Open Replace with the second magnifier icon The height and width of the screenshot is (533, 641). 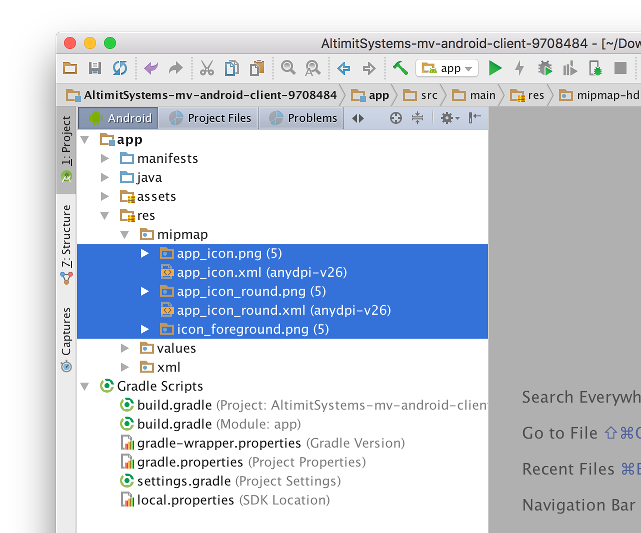tap(313, 68)
